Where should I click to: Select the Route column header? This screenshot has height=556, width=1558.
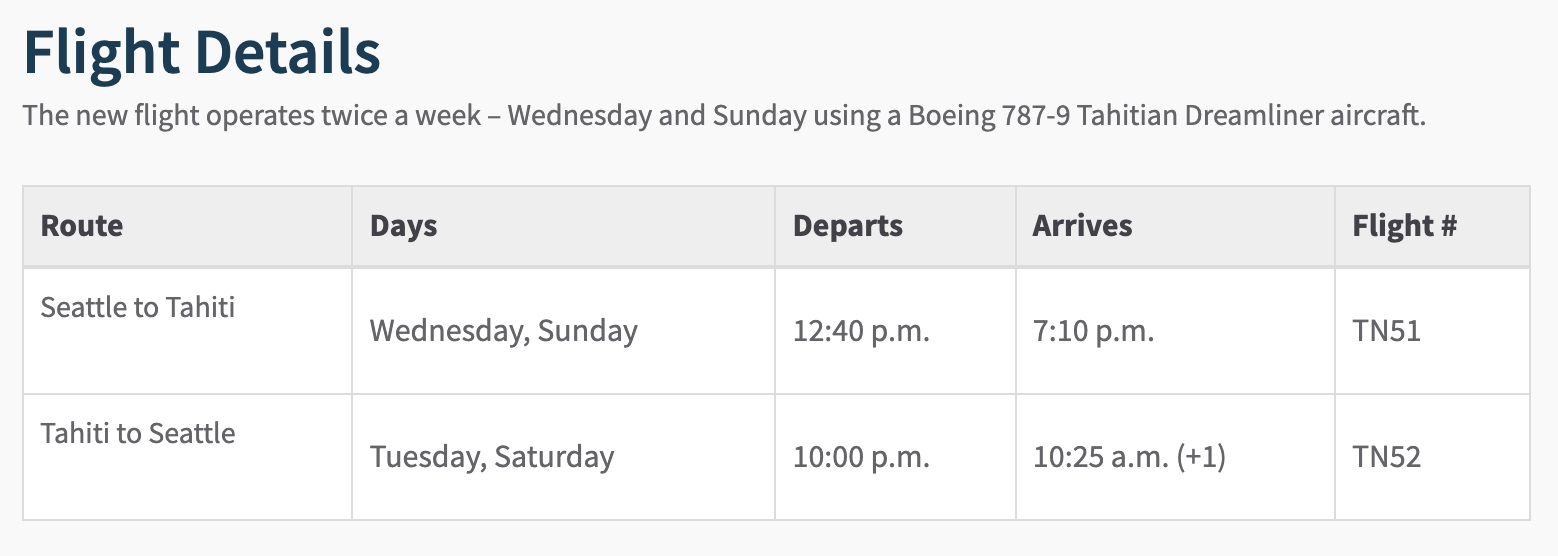click(81, 226)
